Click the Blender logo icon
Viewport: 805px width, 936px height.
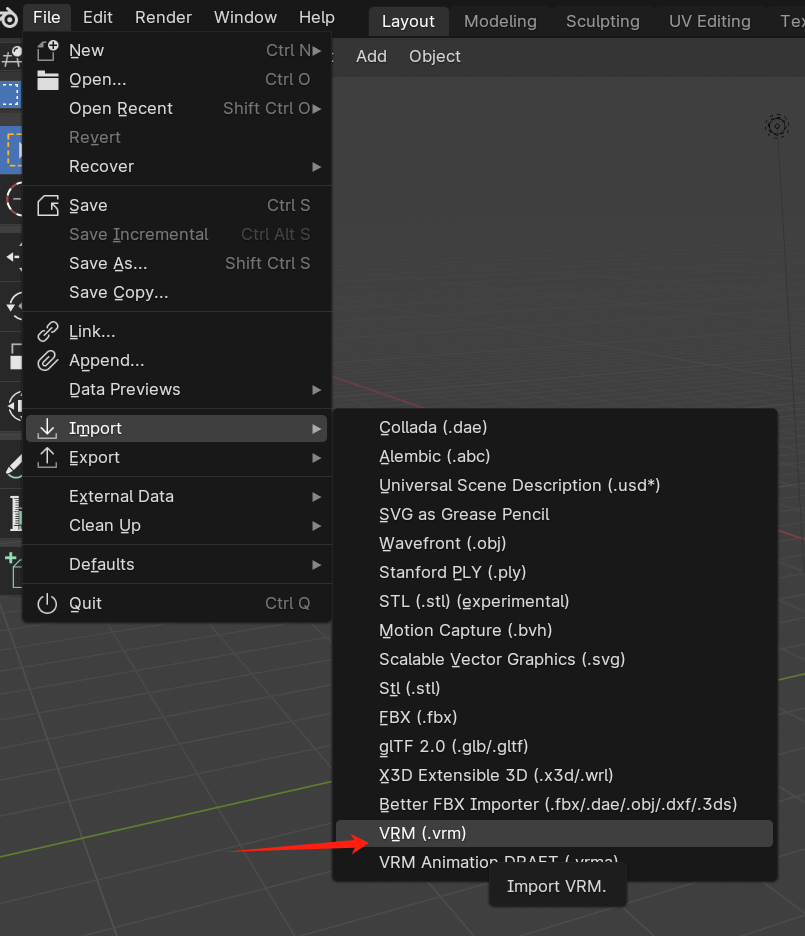tap(8, 17)
